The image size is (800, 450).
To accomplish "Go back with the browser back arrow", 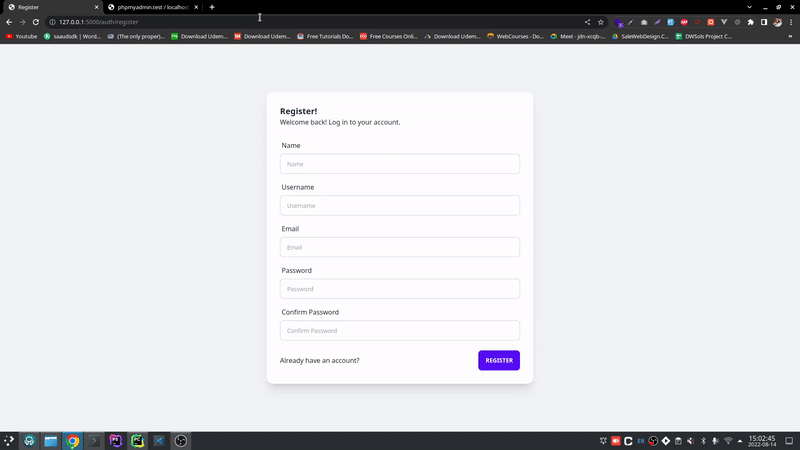I will point(9,22).
